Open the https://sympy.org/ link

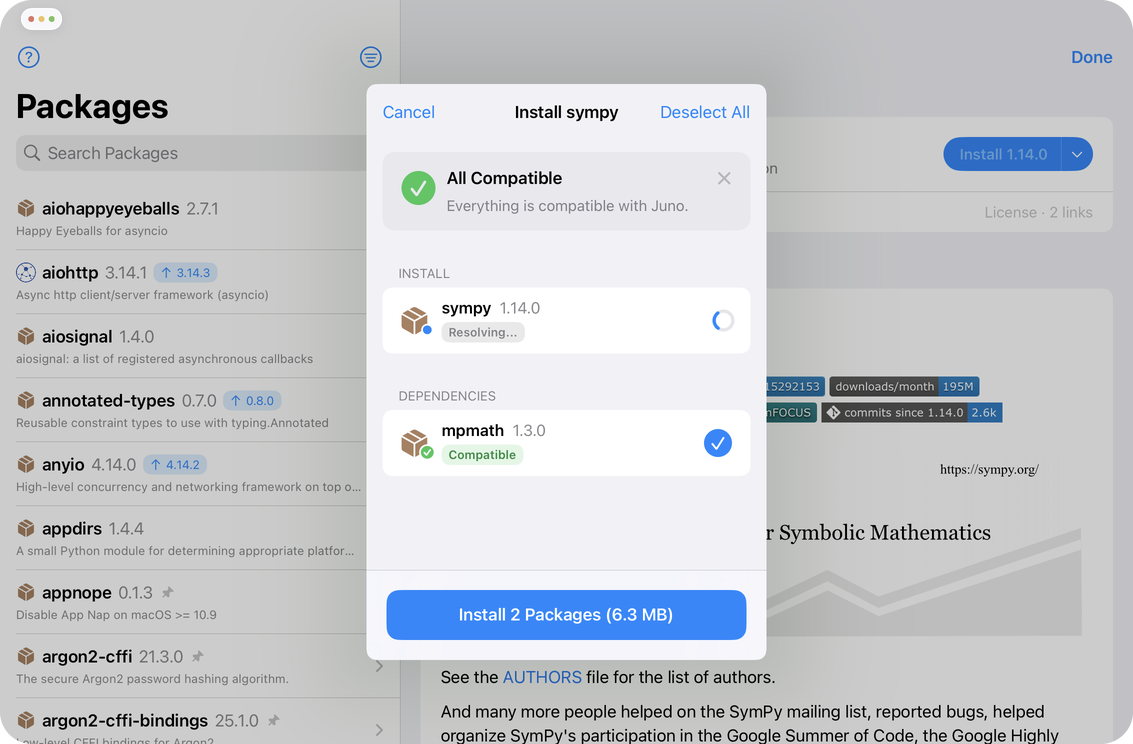pyautogui.click(x=989, y=470)
